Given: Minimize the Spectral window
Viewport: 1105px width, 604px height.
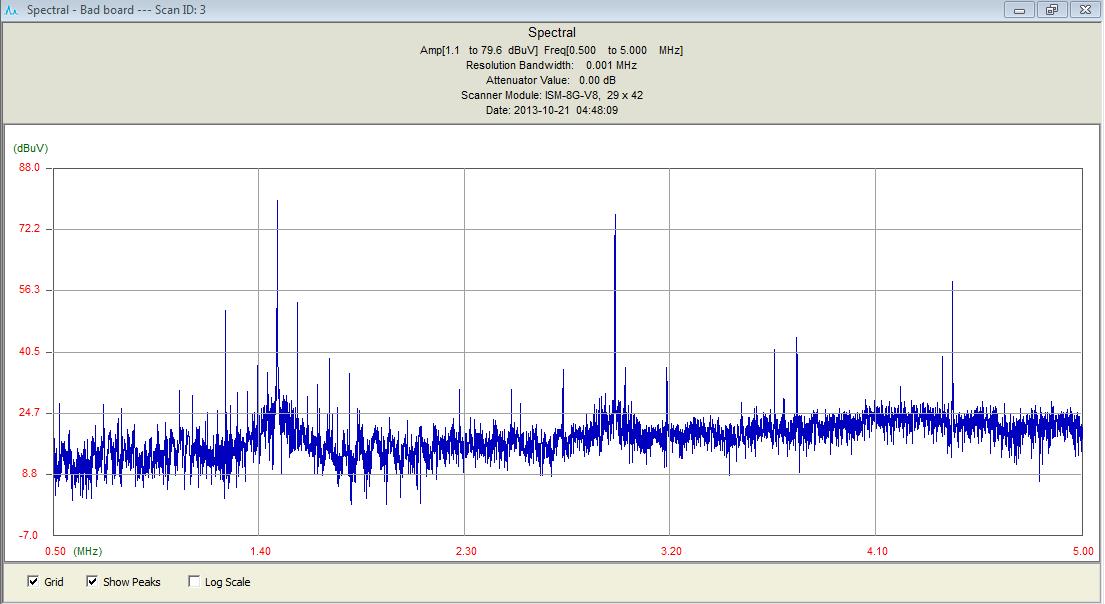Looking at the screenshot, I should [1021, 10].
